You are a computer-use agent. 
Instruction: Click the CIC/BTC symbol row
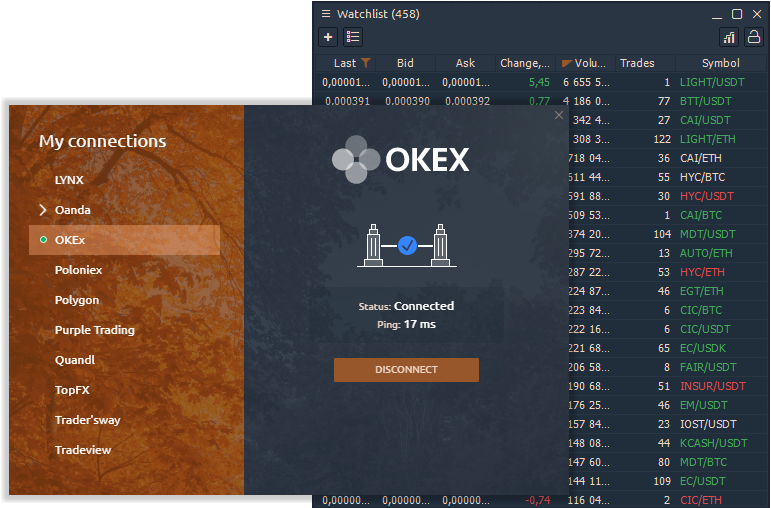pos(701,310)
